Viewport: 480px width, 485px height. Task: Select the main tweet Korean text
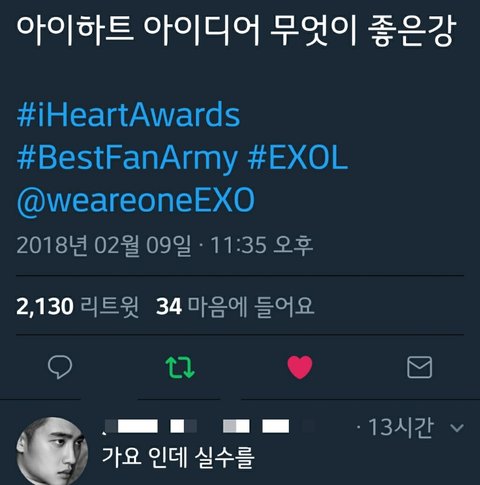point(236,30)
